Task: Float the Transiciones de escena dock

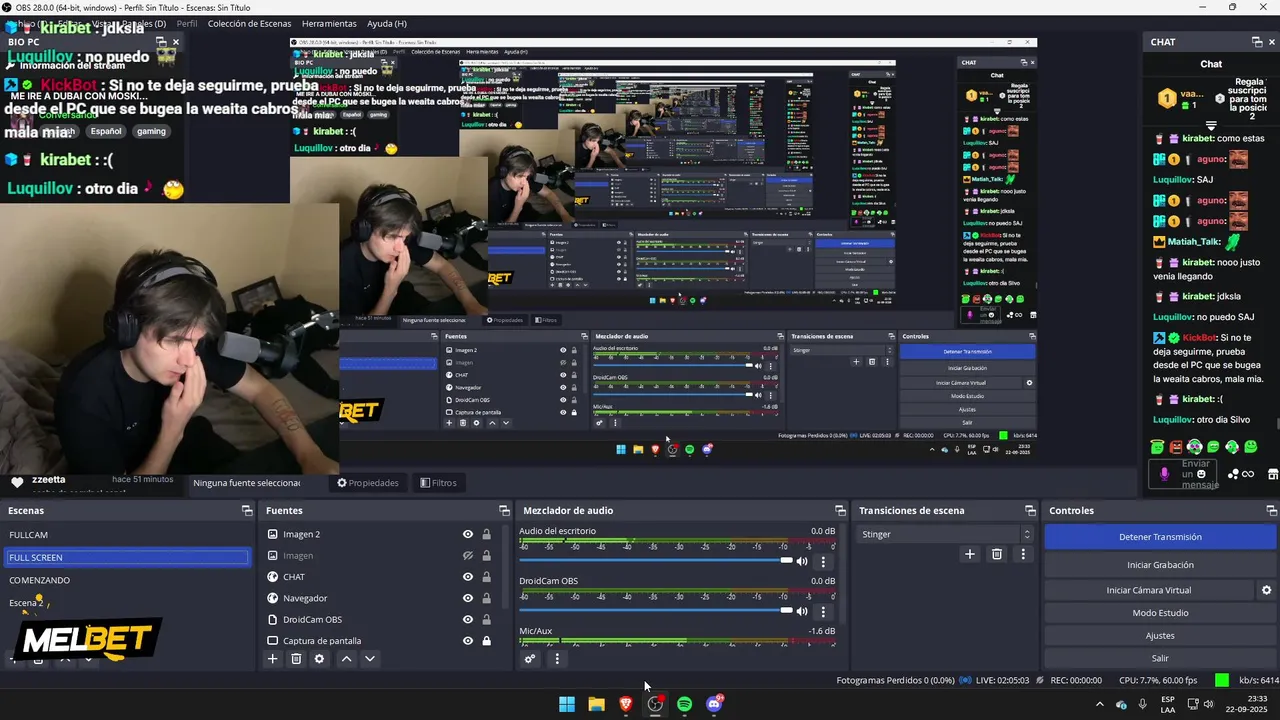Action: point(1030,511)
